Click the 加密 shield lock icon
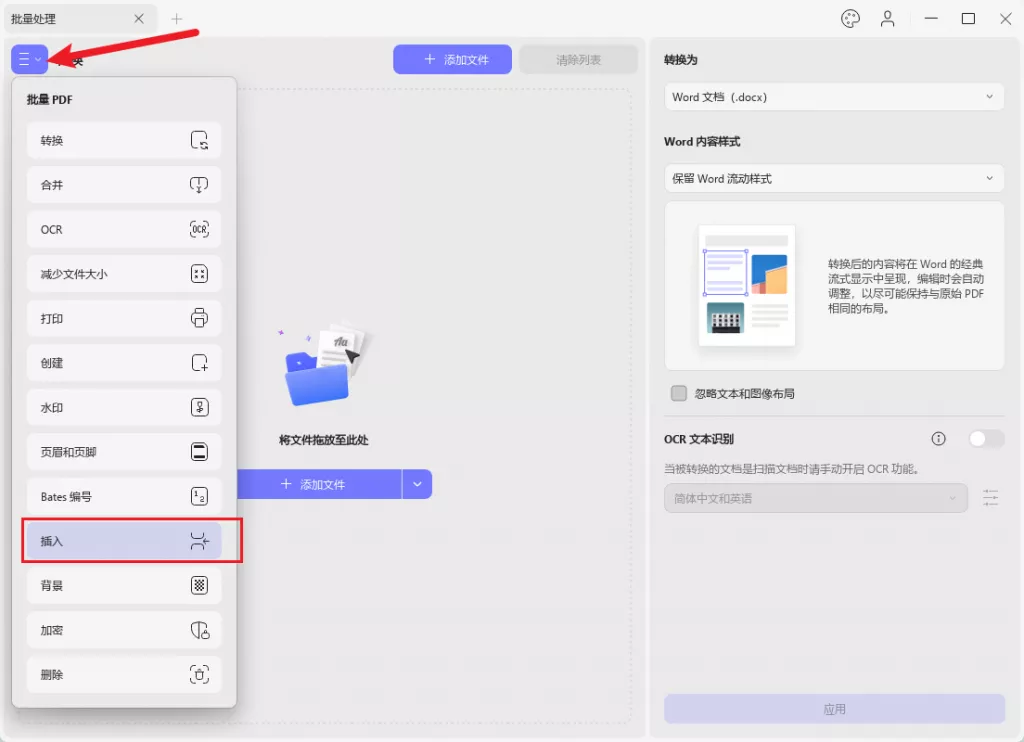Image resolution: width=1024 pixels, height=742 pixels. (x=199, y=630)
